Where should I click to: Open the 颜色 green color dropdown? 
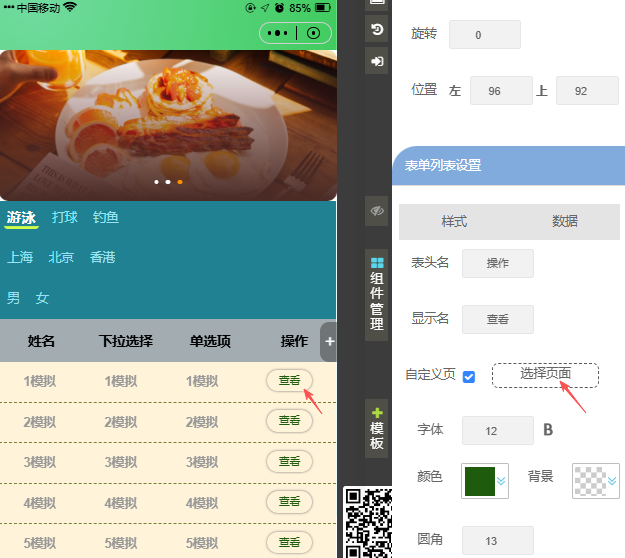coord(485,480)
